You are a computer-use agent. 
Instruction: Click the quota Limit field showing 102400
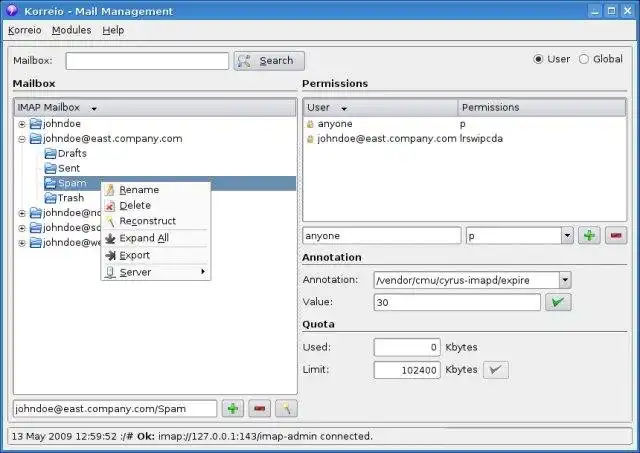coord(407,370)
